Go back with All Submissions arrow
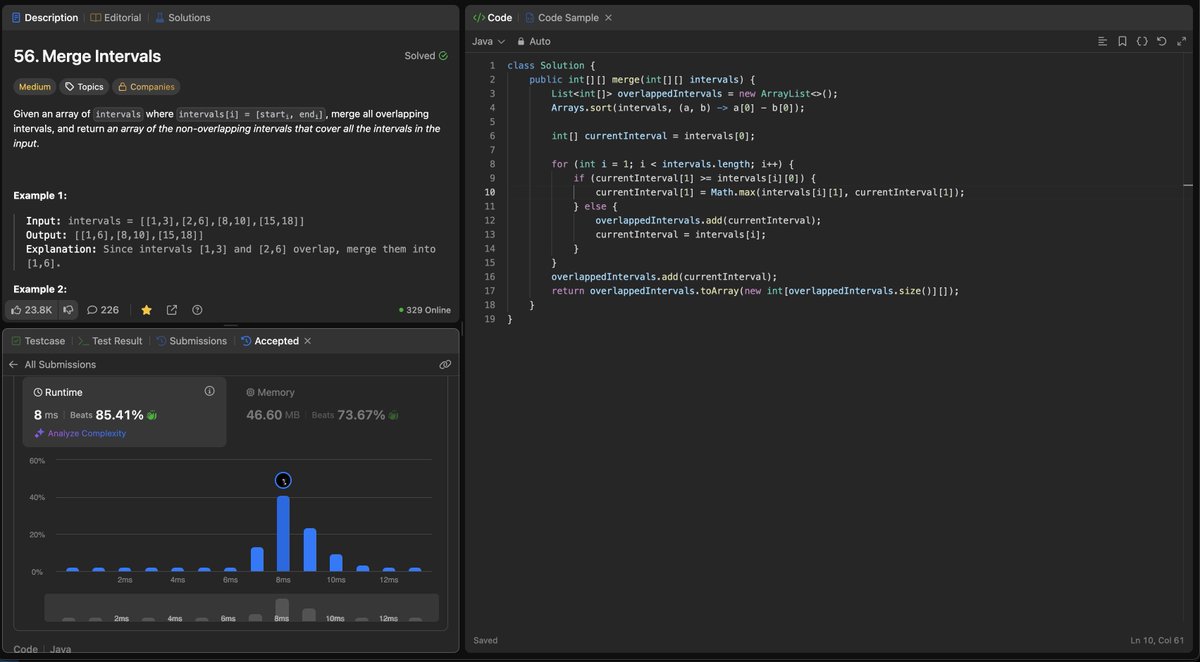This screenshot has height=662, width=1200. pyautogui.click(x=13, y=365)
